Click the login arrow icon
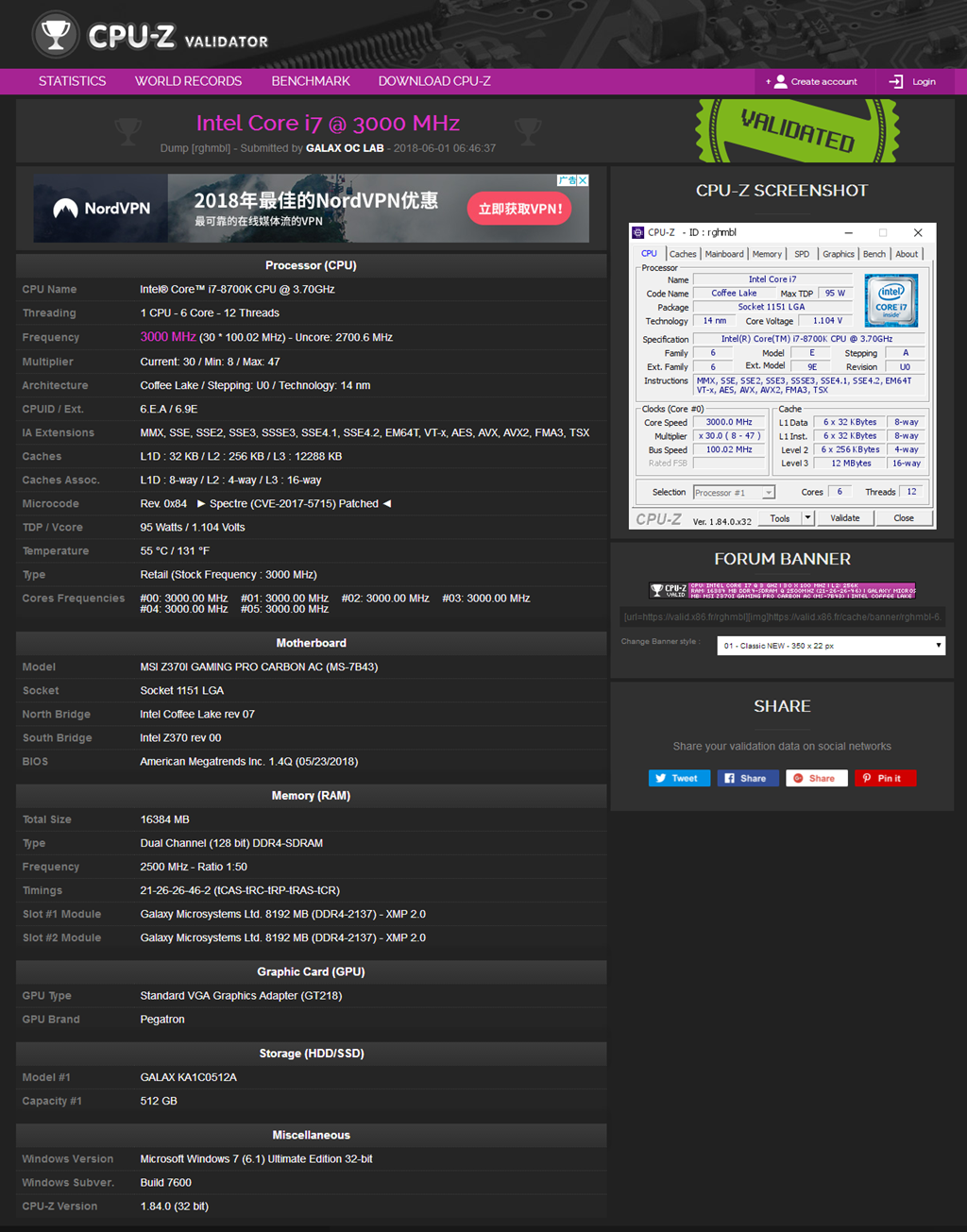The width and height of the screenshot is (967, 1232). tap(895, 81)
